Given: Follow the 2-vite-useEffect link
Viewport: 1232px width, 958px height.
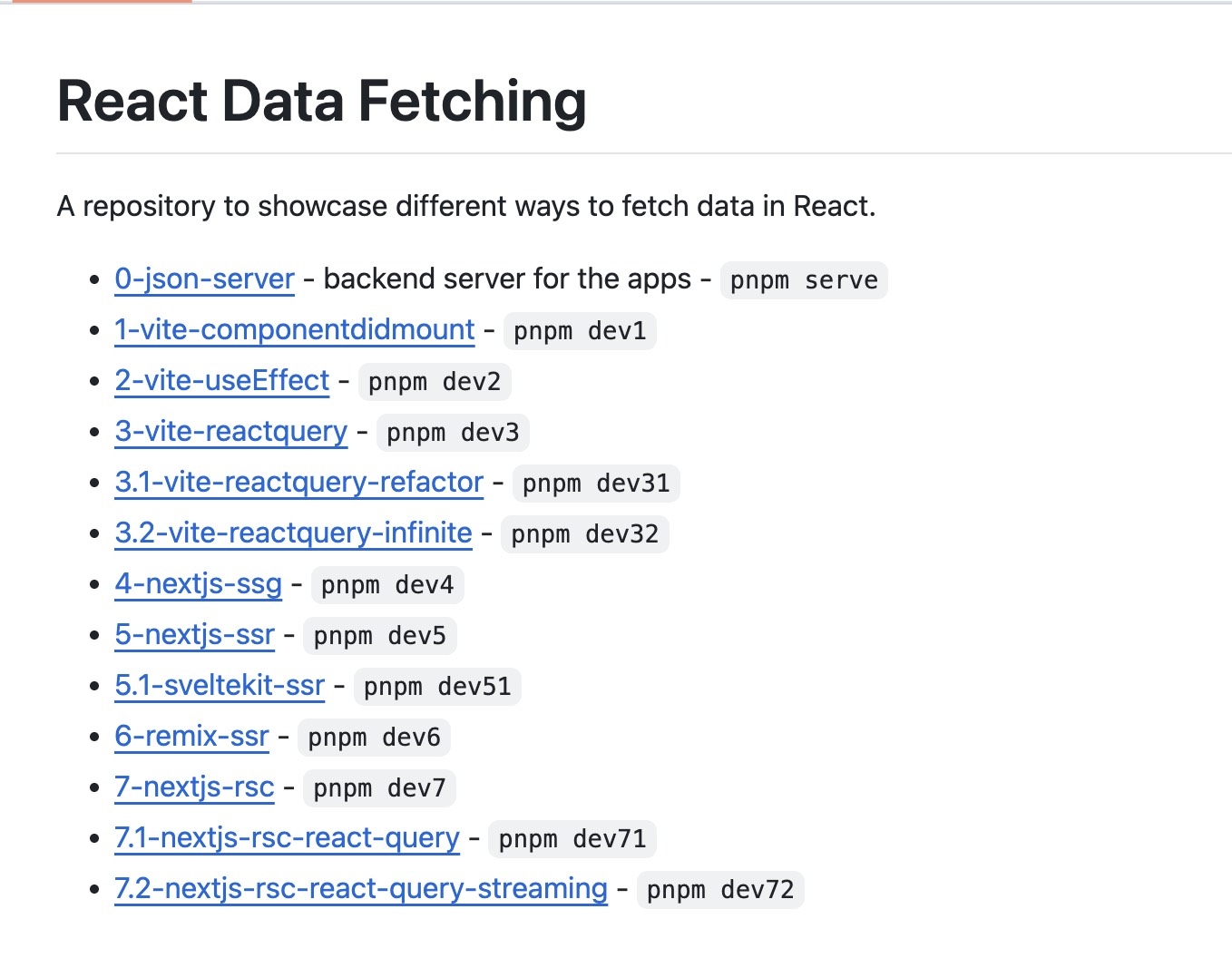Looking at the screenshot, I should (221, 381).
